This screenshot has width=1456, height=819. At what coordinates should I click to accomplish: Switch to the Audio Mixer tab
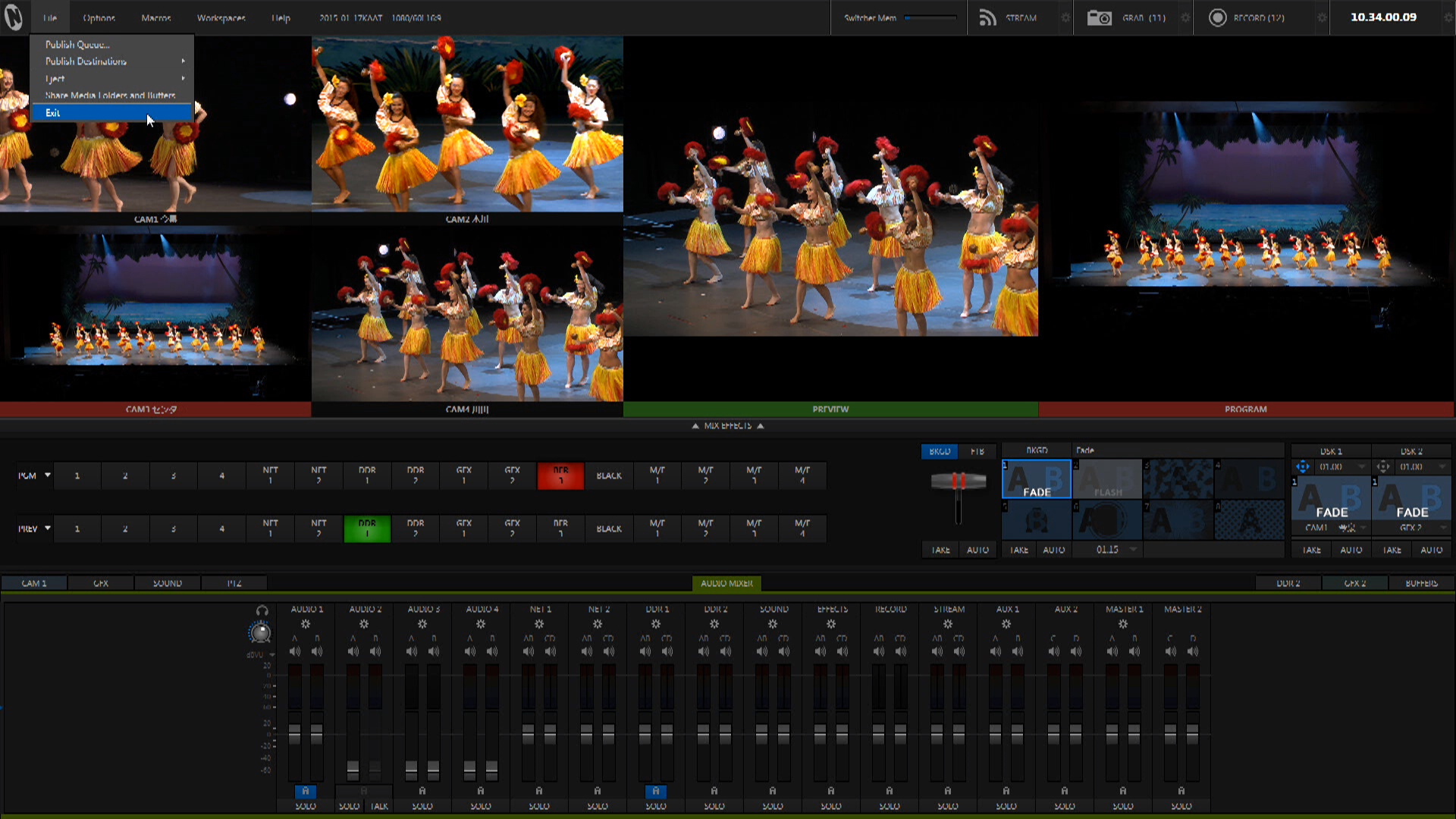pos(726,583)
